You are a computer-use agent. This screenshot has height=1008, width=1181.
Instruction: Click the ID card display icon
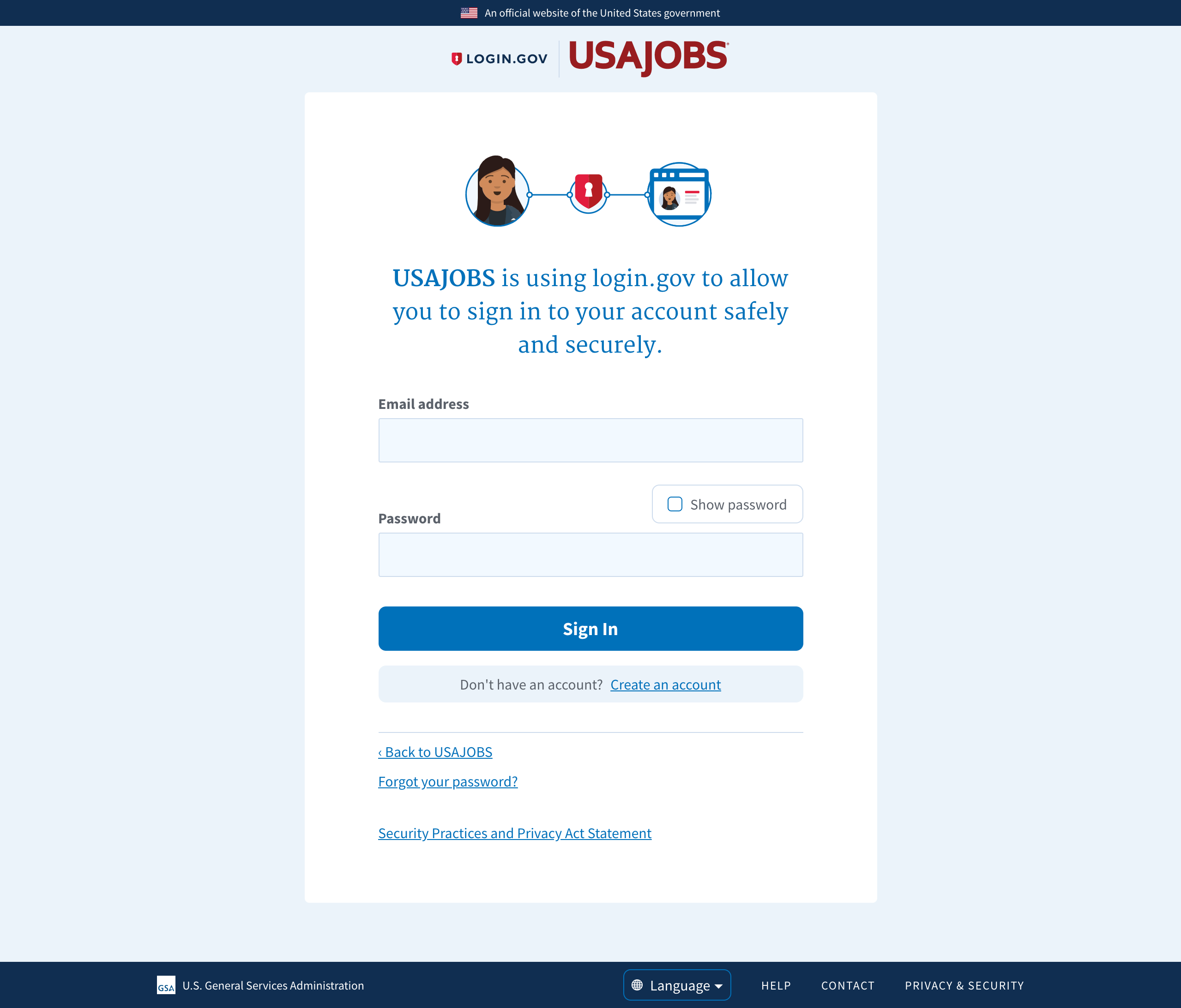[680, 193]
